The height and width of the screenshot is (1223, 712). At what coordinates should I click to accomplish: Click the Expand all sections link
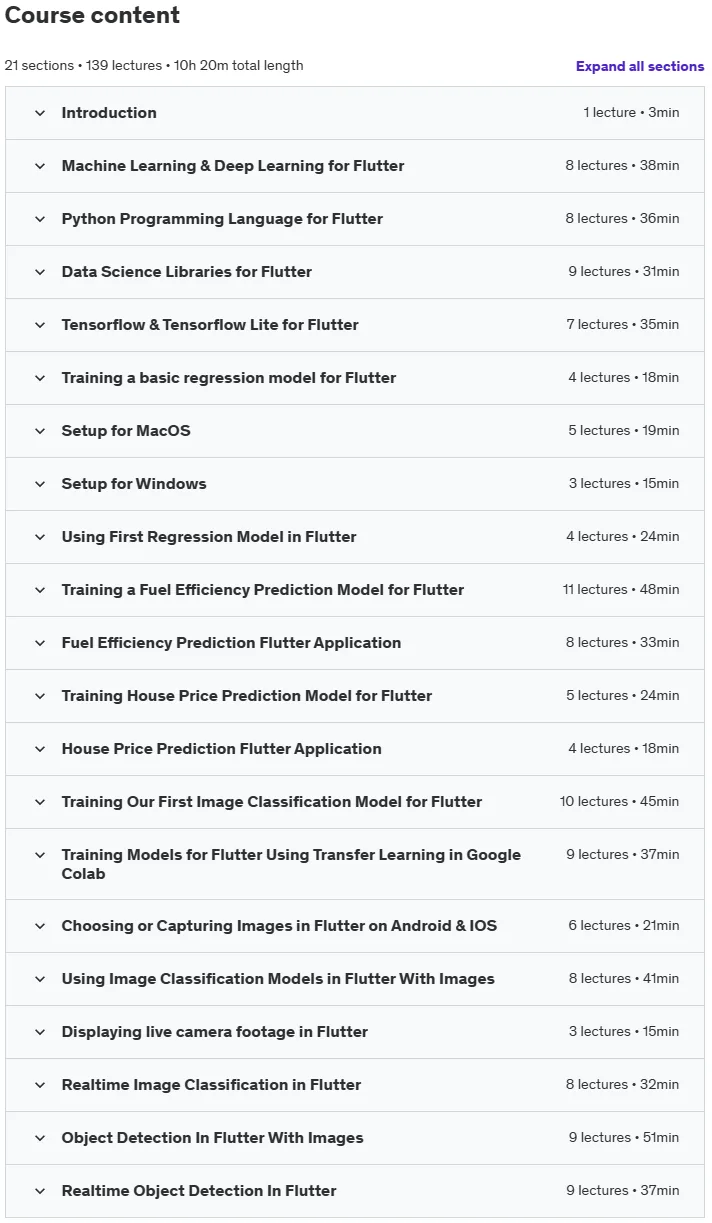pyautogui.click(x=640, y=66)
